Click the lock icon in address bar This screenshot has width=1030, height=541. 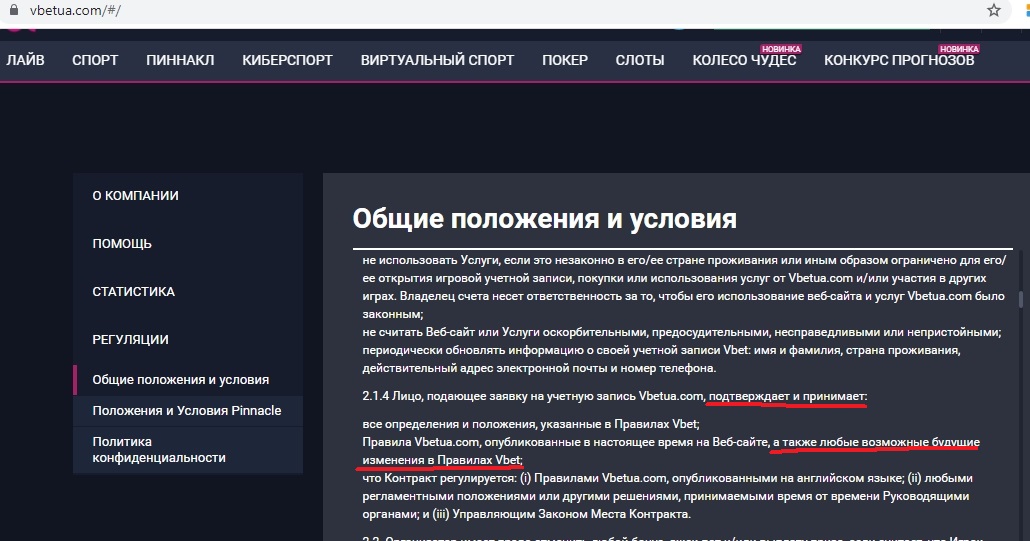click(13, 10)
